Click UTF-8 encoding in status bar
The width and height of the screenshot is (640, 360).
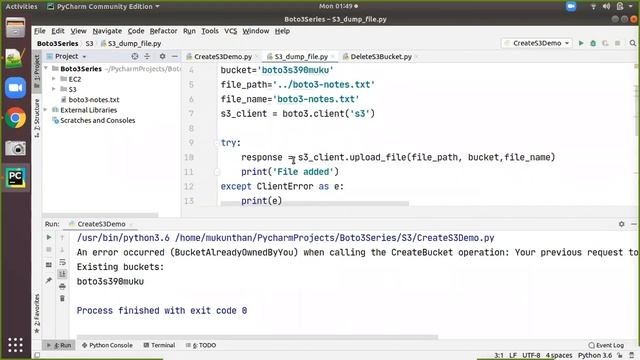click(x=531, y=356)
